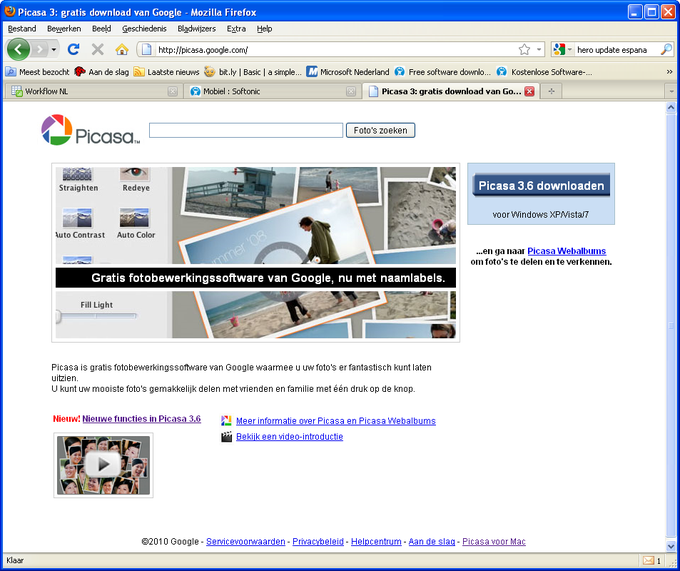Click the Picasa pinwheel icon beside Meer informatie
Image resolution: width=680 pixels, height=571 pixels.
[226, 421]
